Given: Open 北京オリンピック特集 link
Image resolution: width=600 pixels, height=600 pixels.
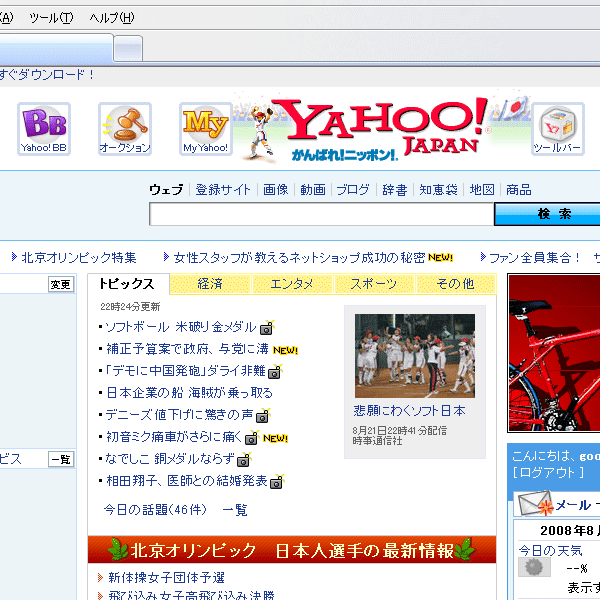Looking at the screenshot, I should tap(78, 258).
